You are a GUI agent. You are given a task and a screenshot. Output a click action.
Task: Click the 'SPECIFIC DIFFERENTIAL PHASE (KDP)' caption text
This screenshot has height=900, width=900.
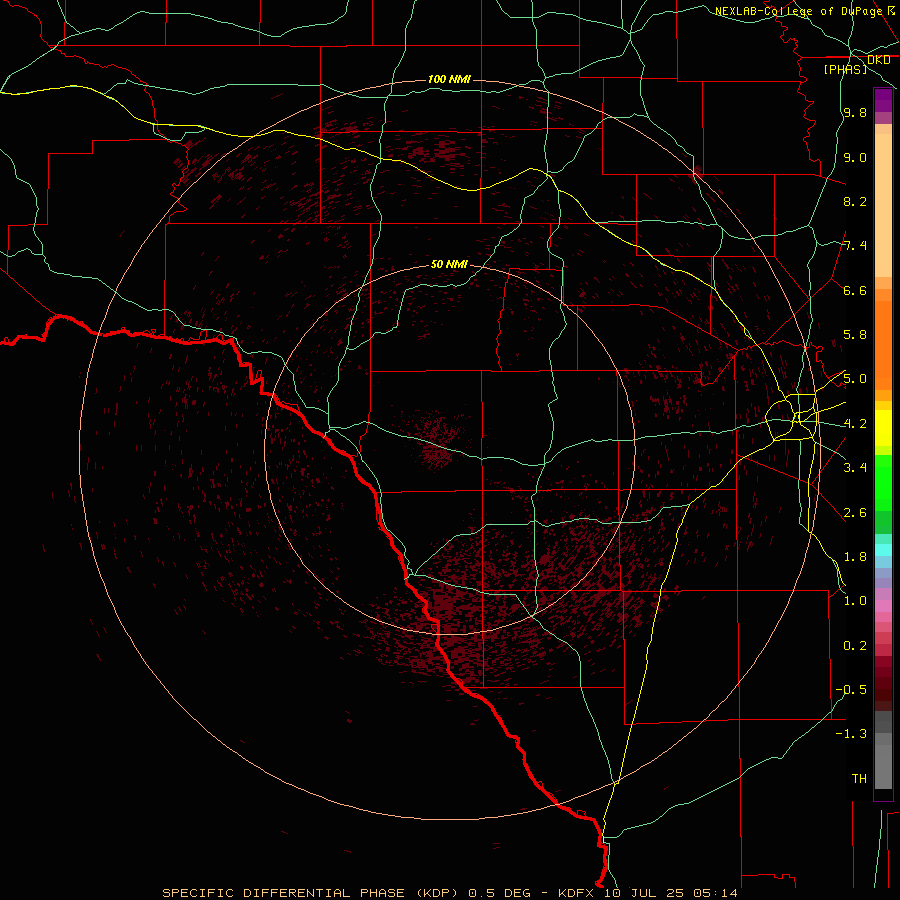(x=310, y=893)
